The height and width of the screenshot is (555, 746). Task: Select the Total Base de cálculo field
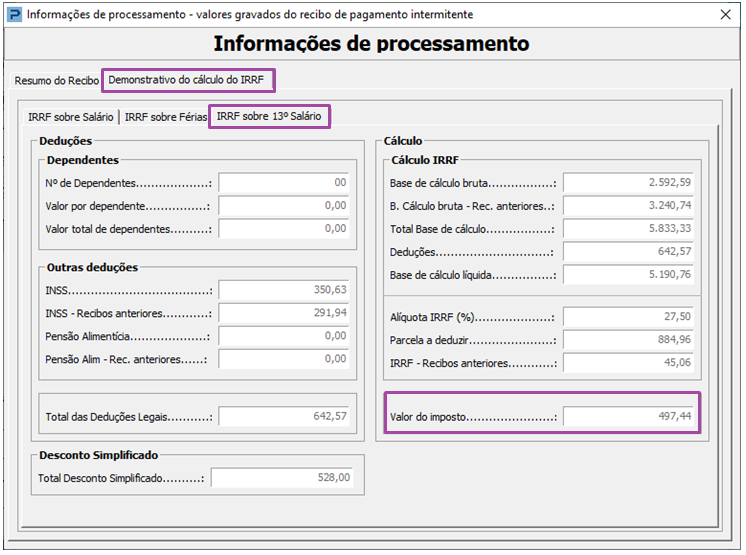coord(628,229)
